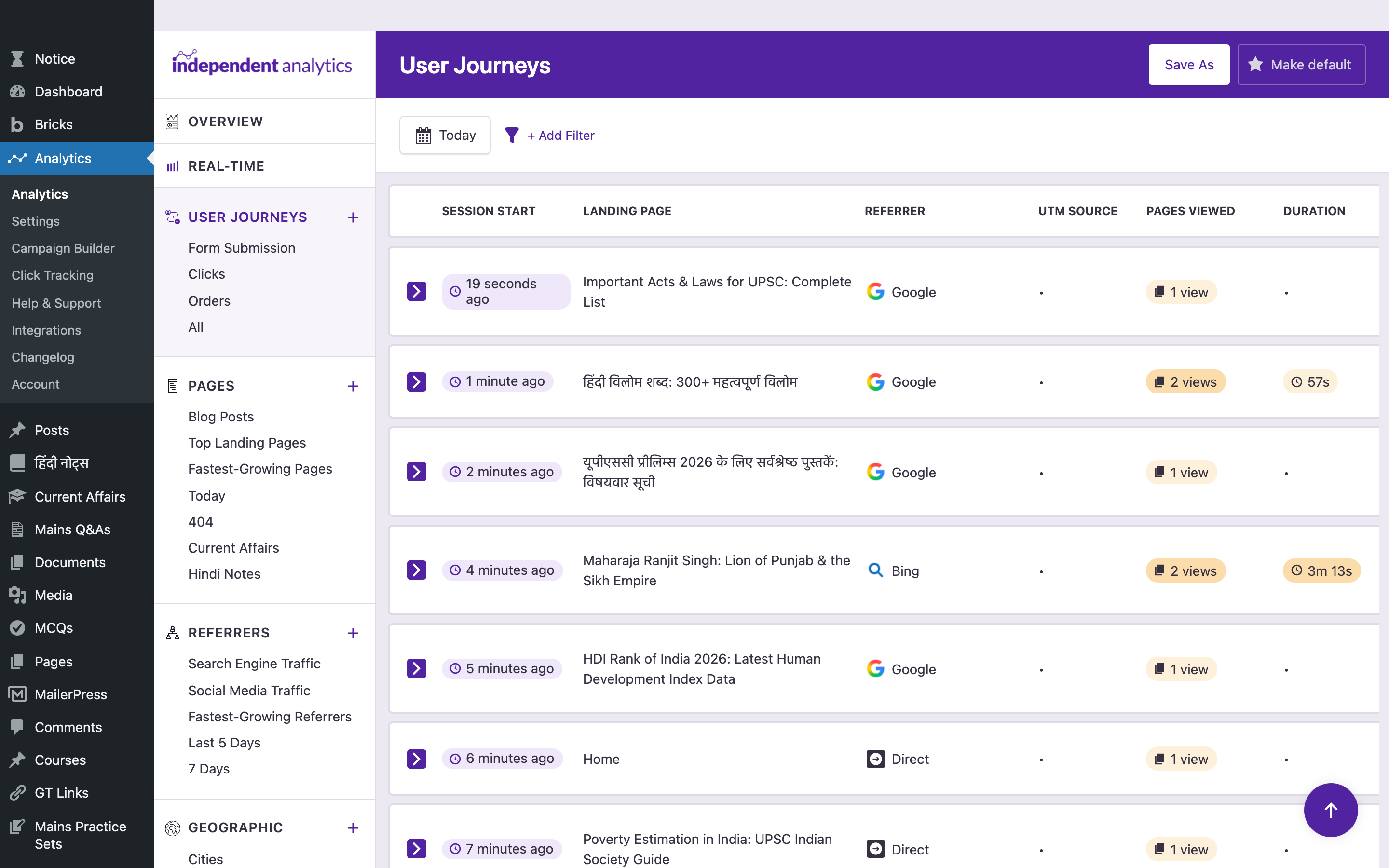
Task: Click the Bing magnifier referrer icon
Action: pos(875,570)
